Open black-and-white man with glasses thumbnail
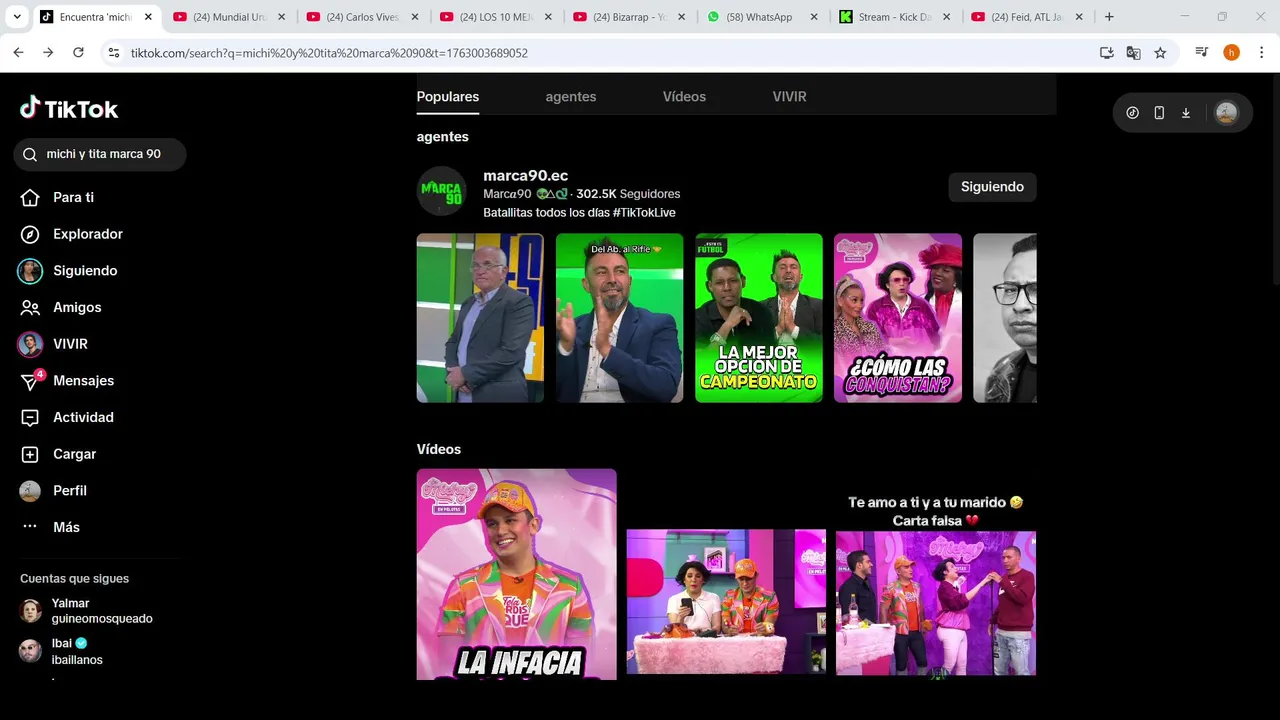 1005,318
